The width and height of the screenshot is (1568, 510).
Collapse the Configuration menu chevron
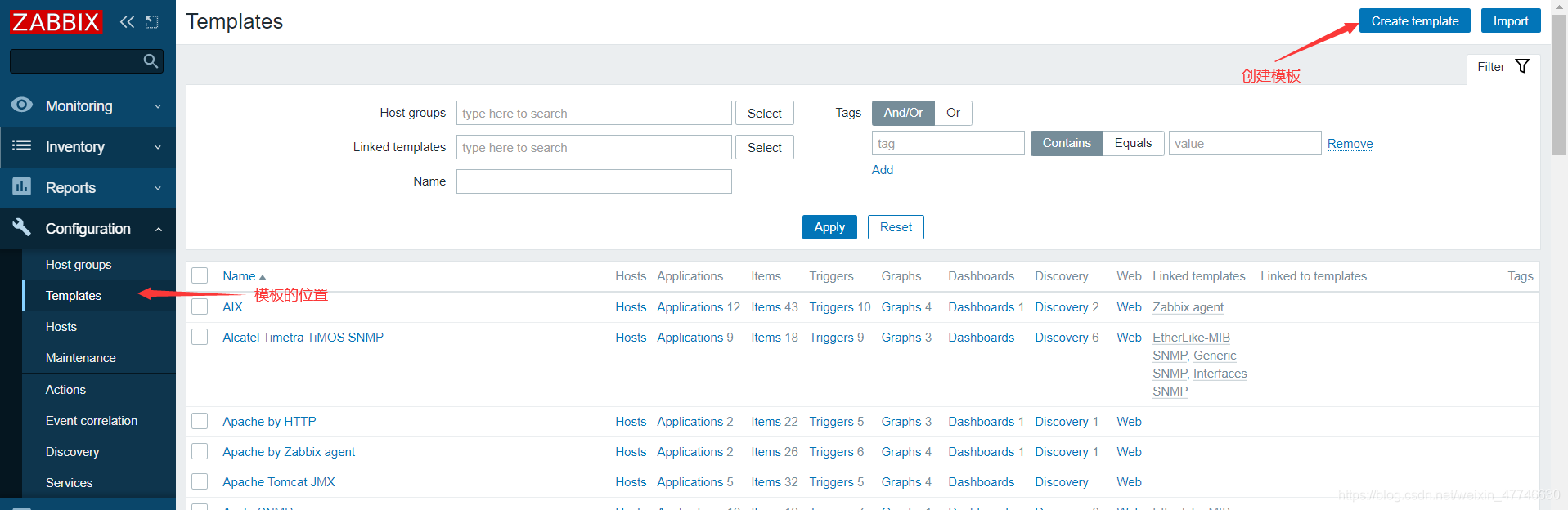pos(158,229)
